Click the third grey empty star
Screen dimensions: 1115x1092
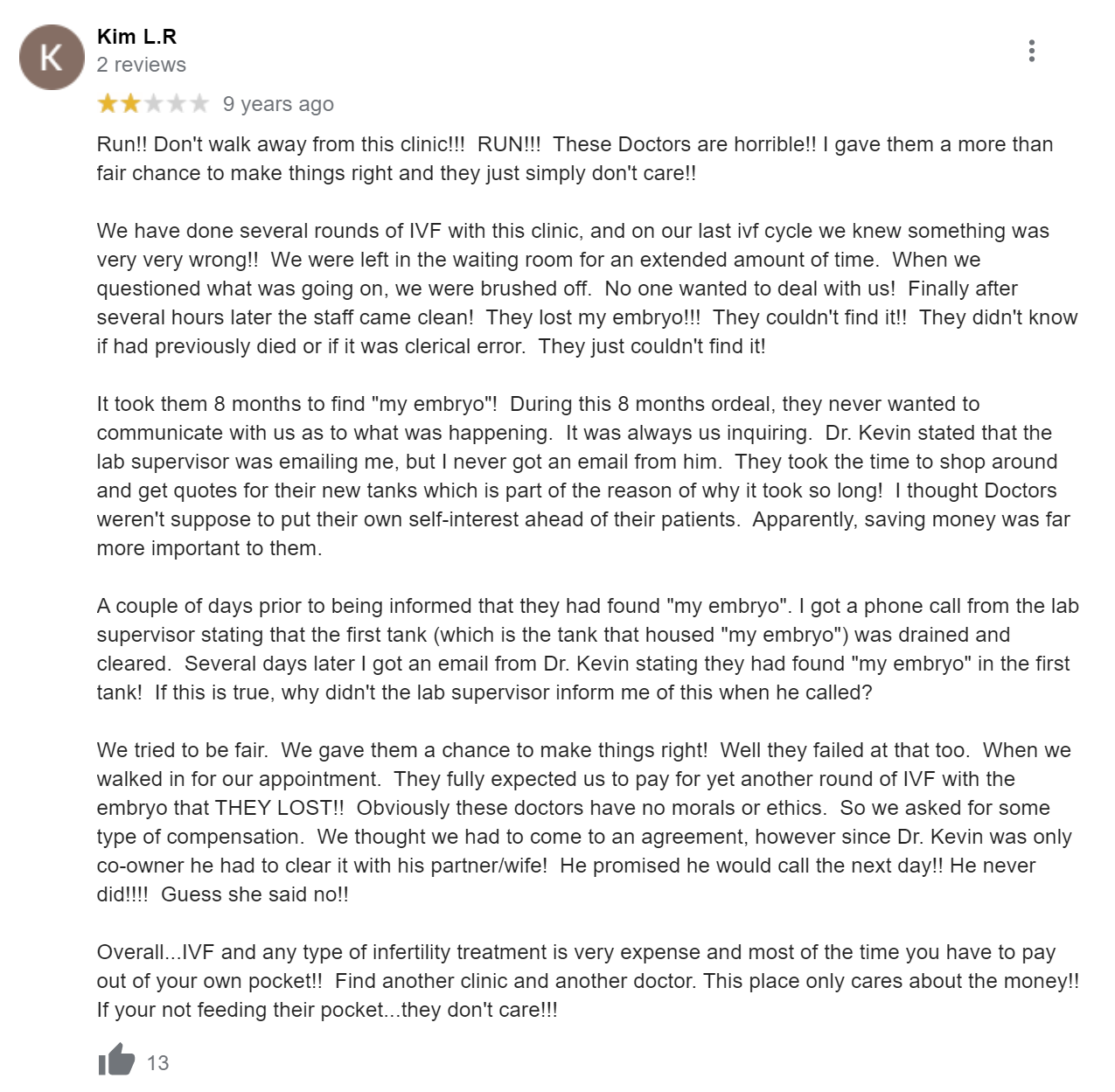[x=154, y=104]
